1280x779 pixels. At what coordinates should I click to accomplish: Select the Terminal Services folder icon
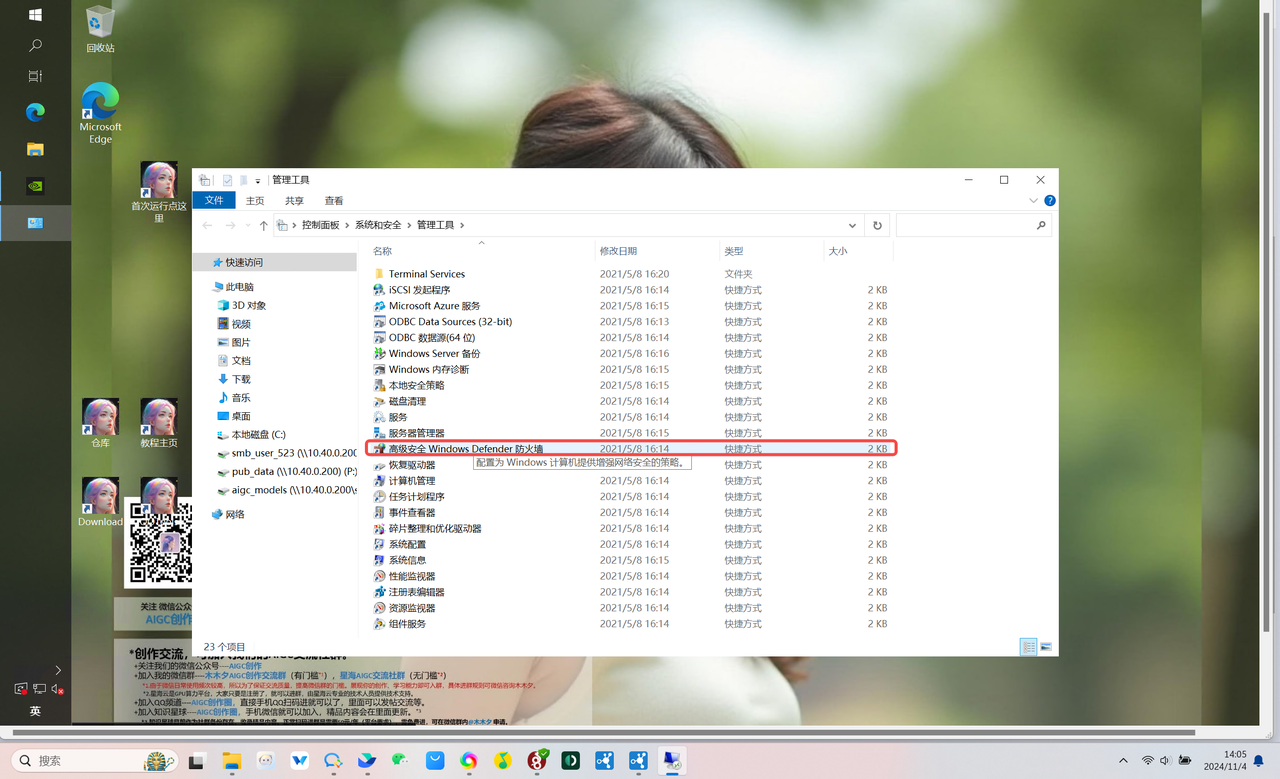[379, 274]
